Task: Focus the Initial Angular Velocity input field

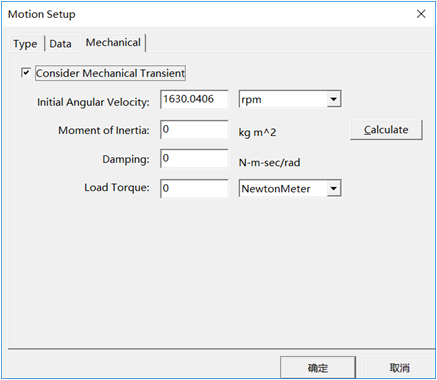Action: [194, 99]
